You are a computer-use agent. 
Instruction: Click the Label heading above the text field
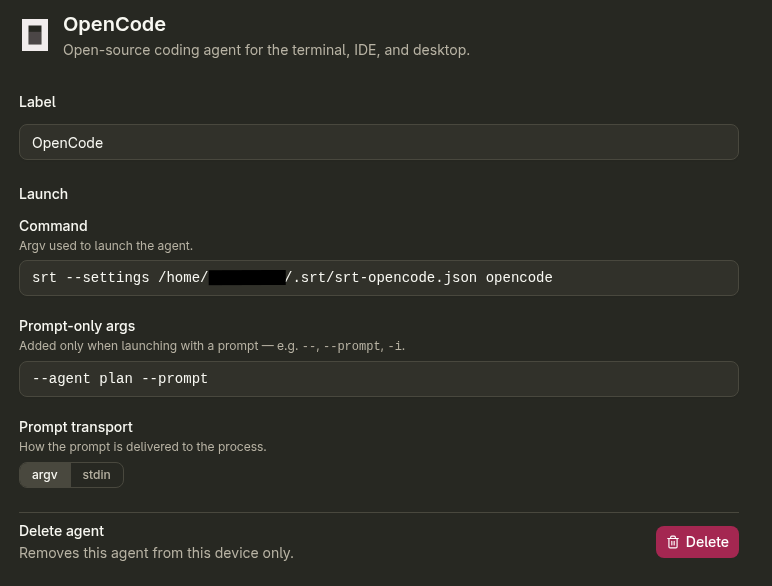tap(37, 102)
